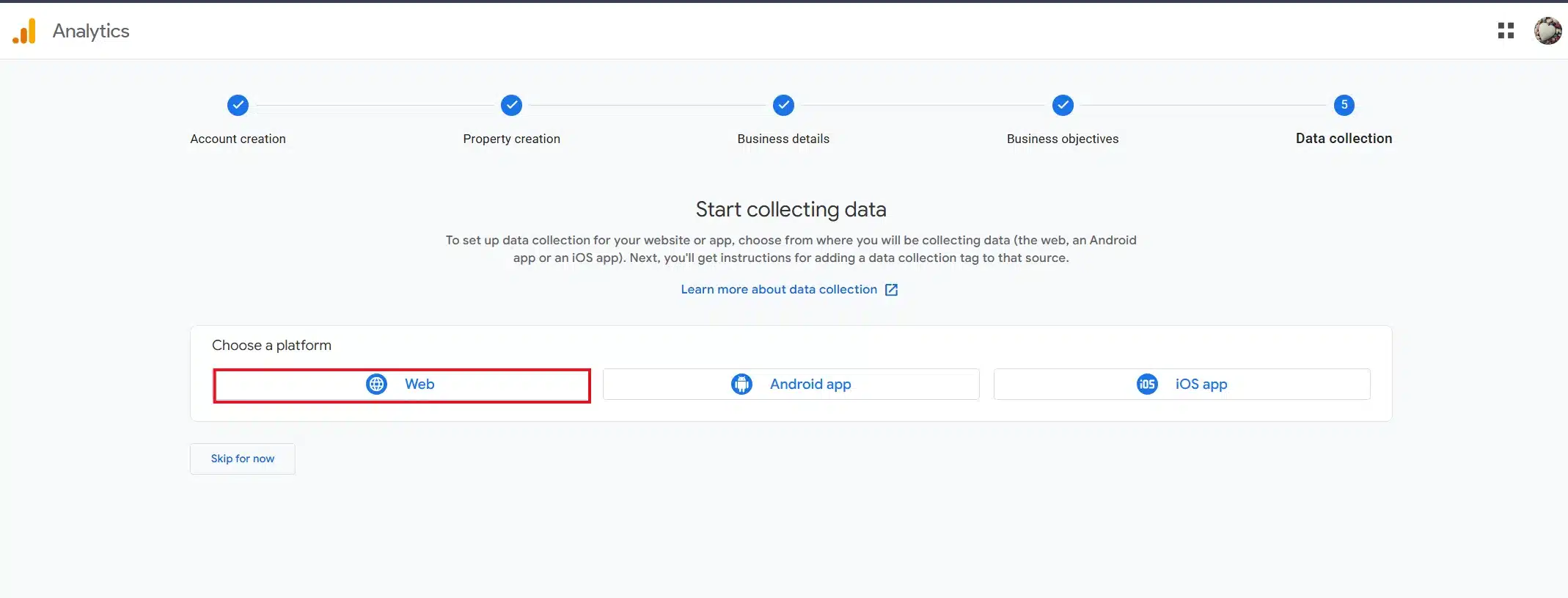Screen dimensions: 1568x598
Task: Go to the Property creation step checkmark
Action: (511, 105)
